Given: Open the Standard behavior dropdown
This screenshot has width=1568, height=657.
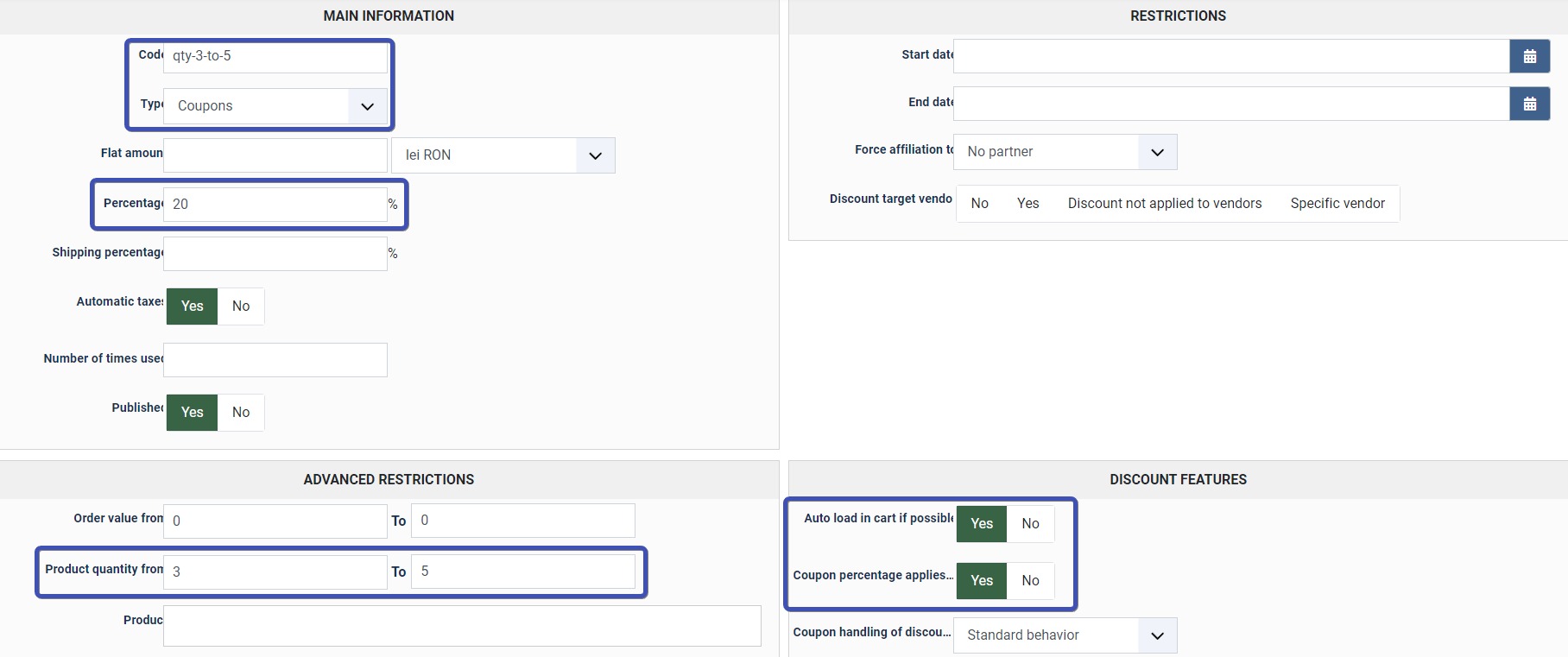Looking at the screenshot, I should [1065, 635].
